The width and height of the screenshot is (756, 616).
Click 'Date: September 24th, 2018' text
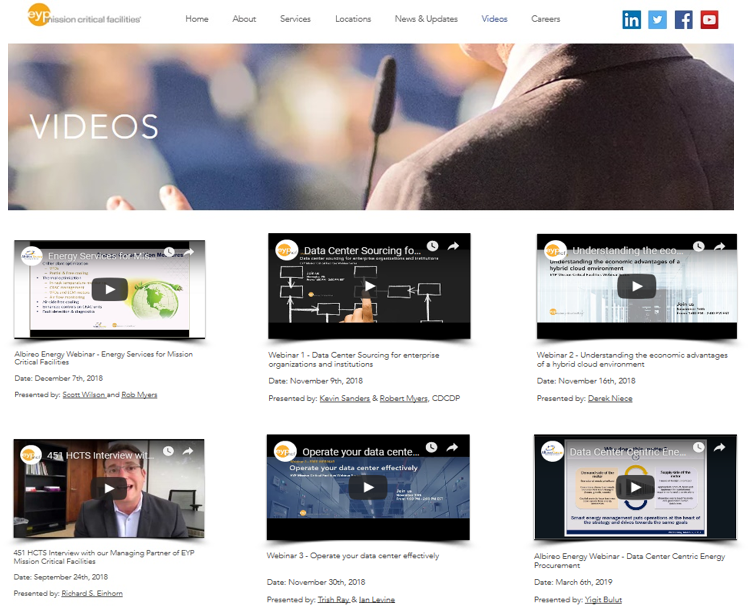(61, 576)
